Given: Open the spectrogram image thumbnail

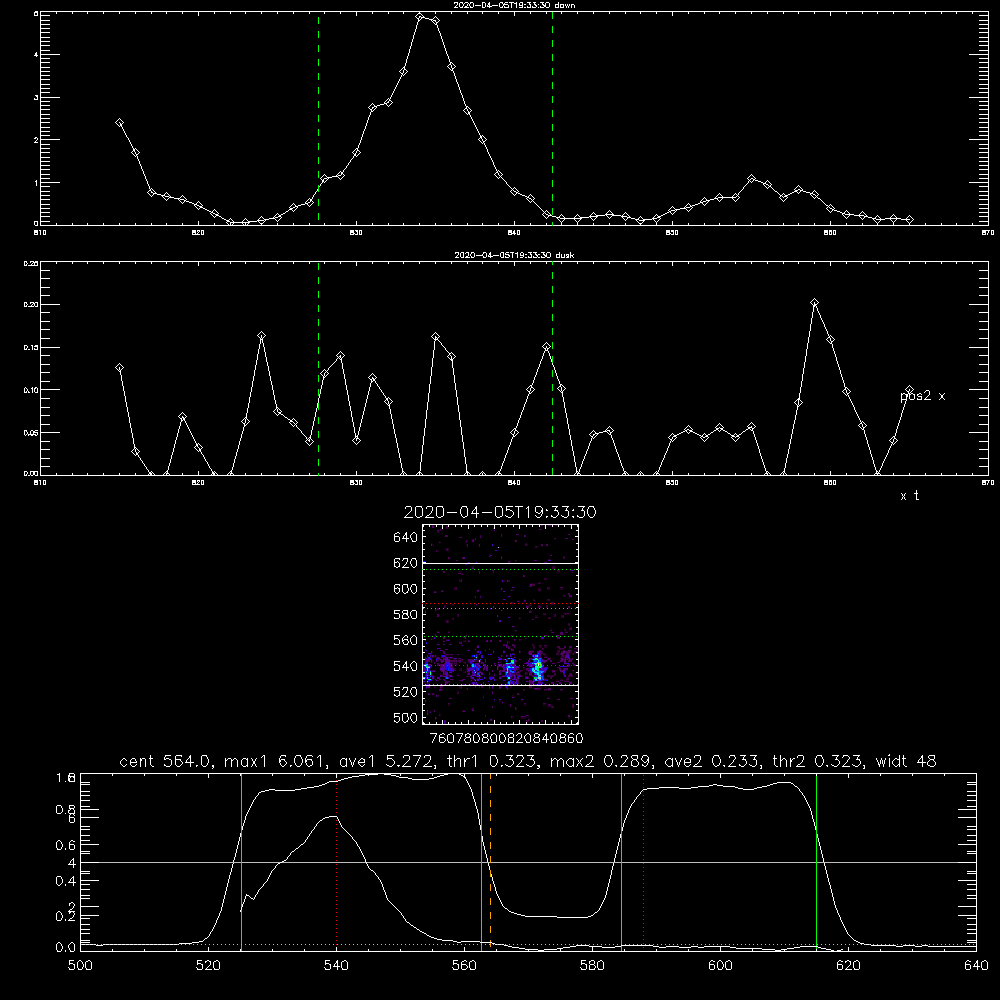Looking at the screenshot, I should pyautogui.click(x=500, y=624).
